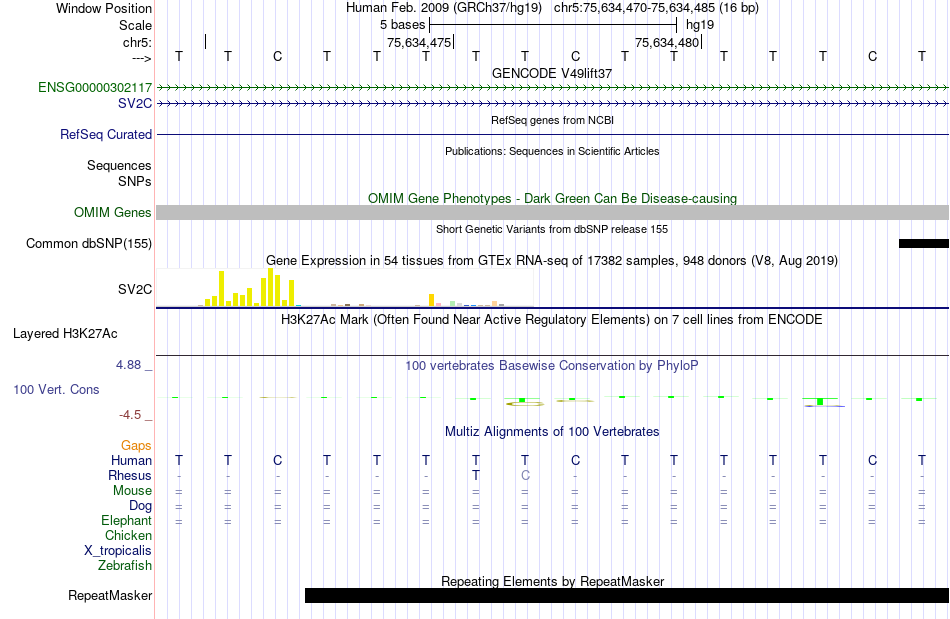Click the H3K27Ac Mark track title
Viewport: 950px width, 619px height.
click(x=552, y=319)
